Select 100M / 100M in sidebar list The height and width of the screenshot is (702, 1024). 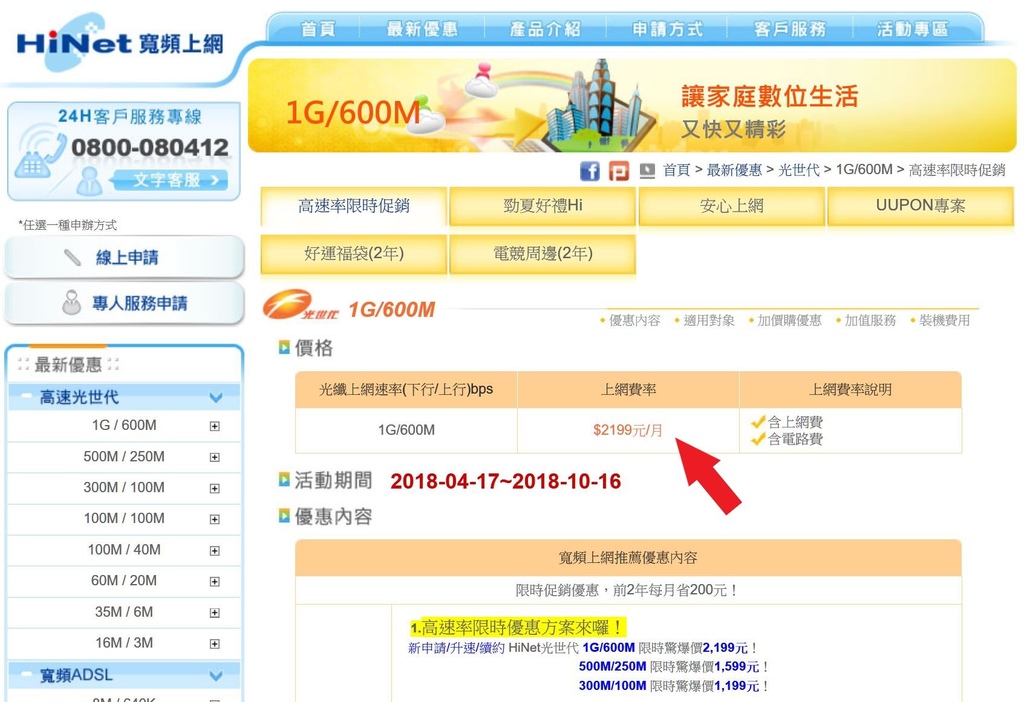tap(124, 519)
